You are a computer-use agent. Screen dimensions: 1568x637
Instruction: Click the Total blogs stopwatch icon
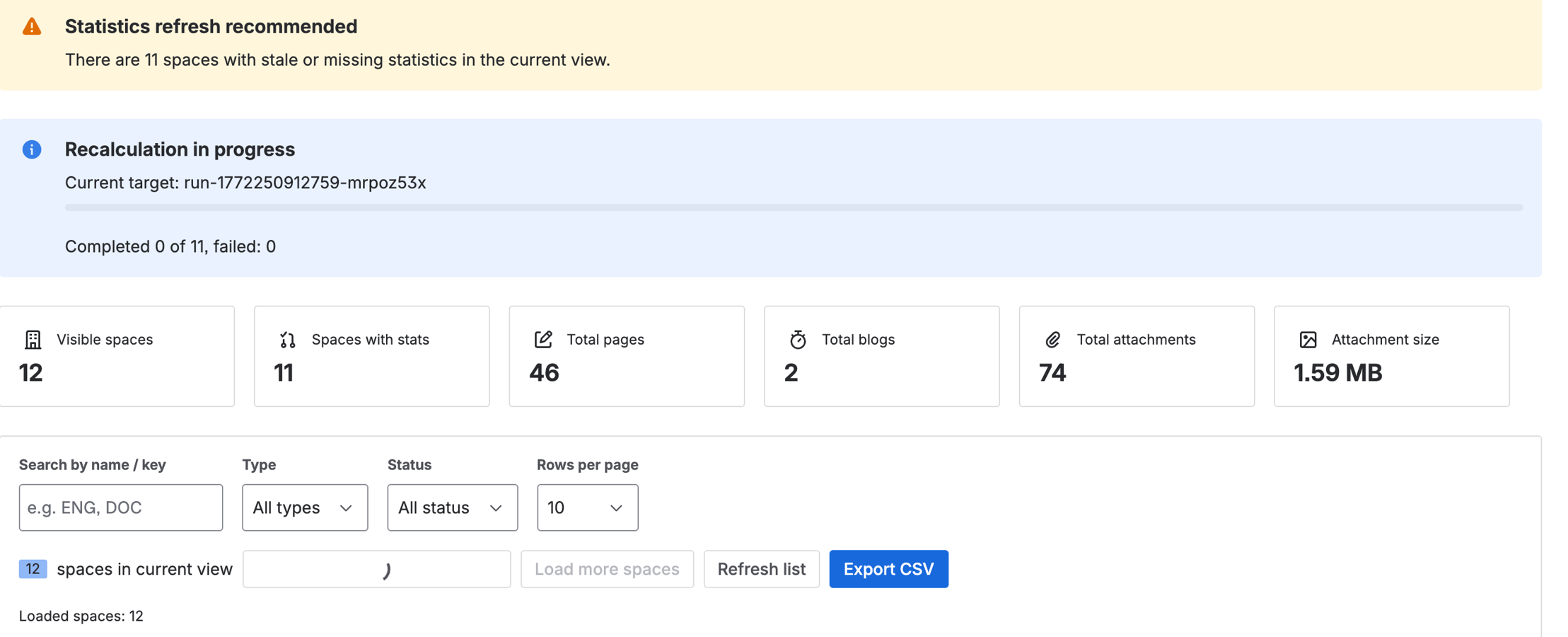[x=798, y=339]
